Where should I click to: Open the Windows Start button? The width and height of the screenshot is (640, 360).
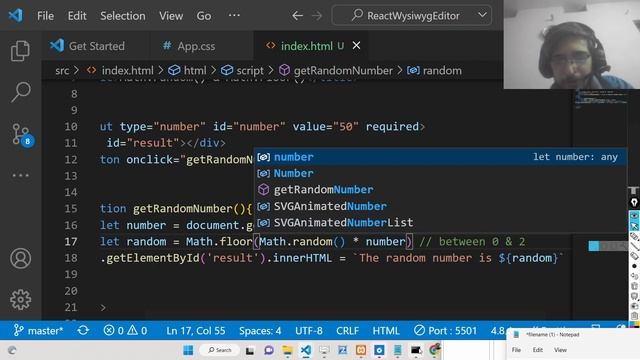point(188,350)
